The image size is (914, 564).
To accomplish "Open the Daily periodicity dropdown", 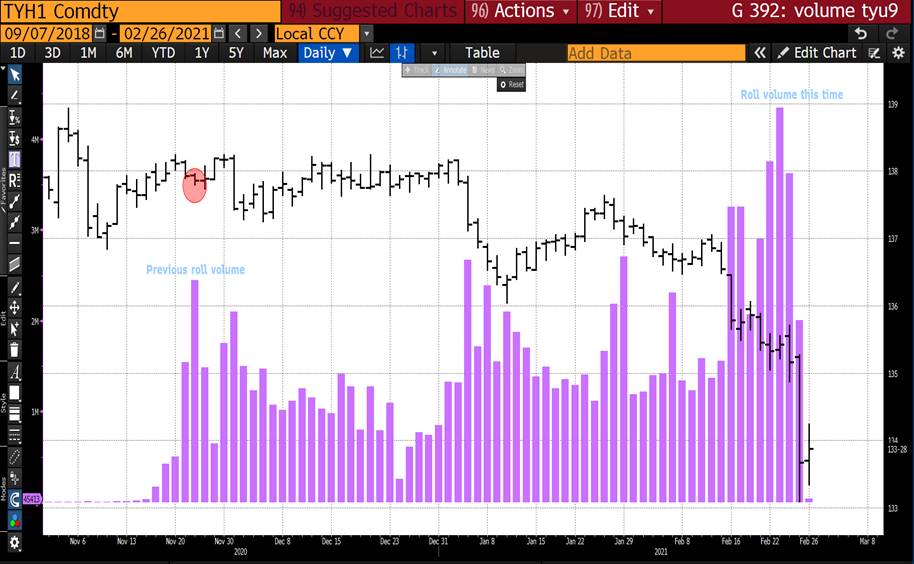I will tap(328, 53).
